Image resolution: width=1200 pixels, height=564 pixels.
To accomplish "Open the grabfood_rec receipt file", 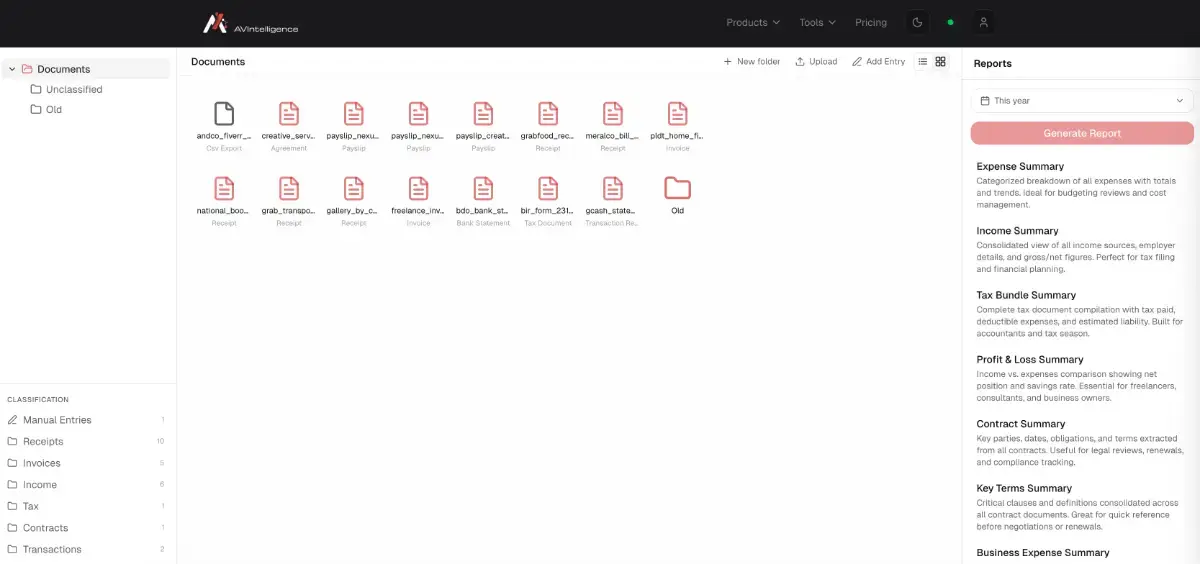I will point(548,125).
